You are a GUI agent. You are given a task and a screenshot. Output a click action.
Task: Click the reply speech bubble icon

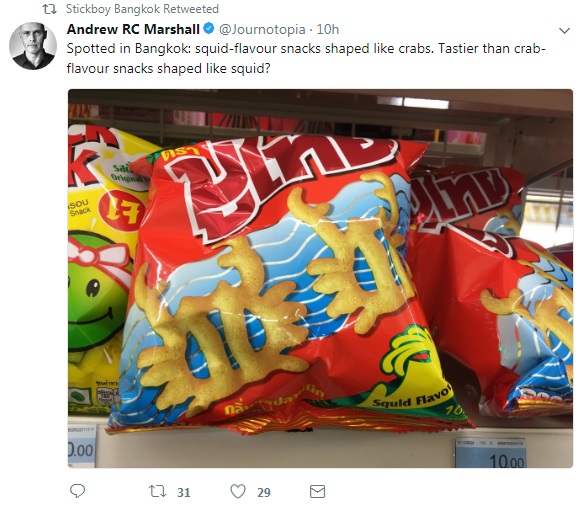[78, 491]
